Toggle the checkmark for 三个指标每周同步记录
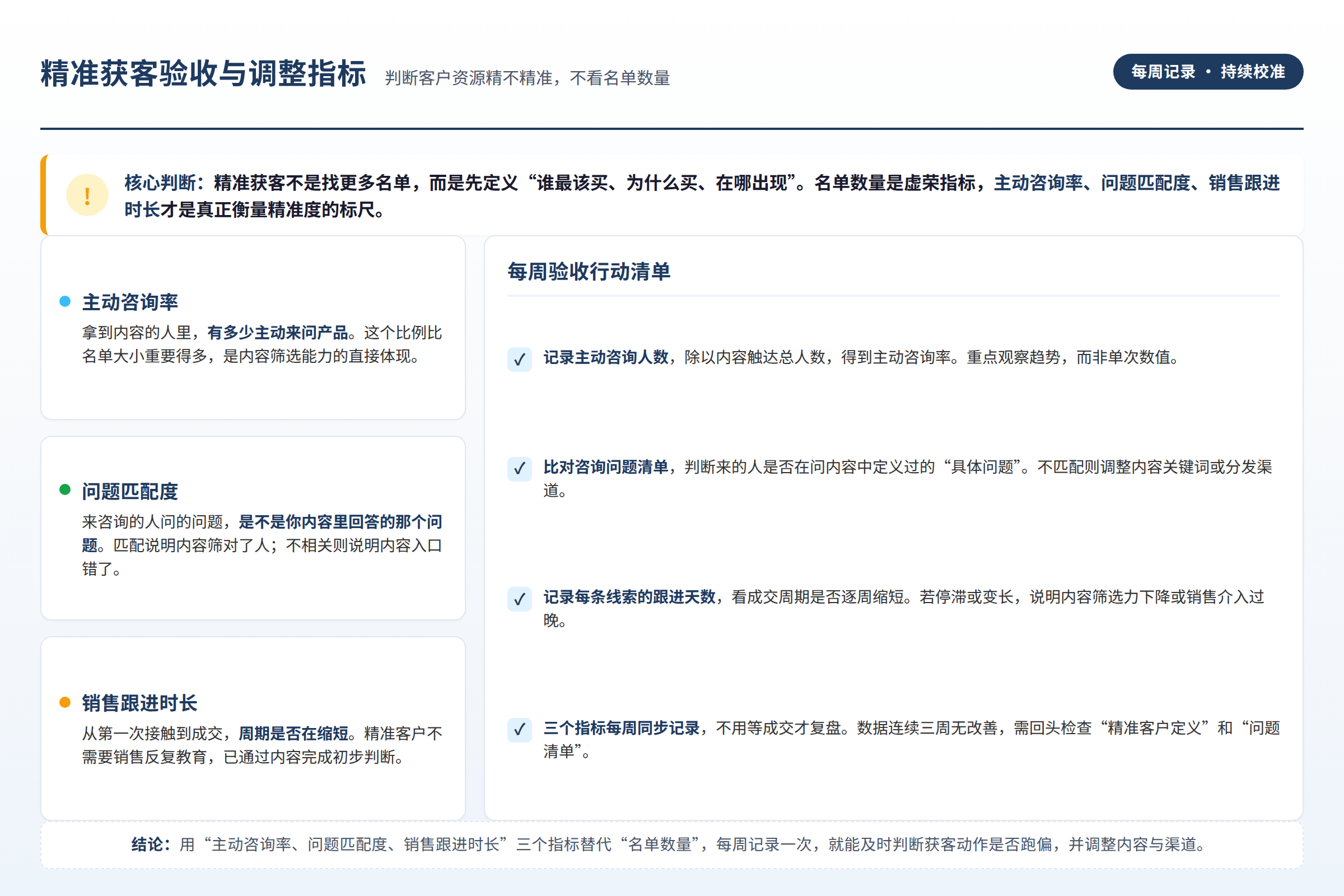Screen dimensions: 1344x896 [x=520, y=730]
